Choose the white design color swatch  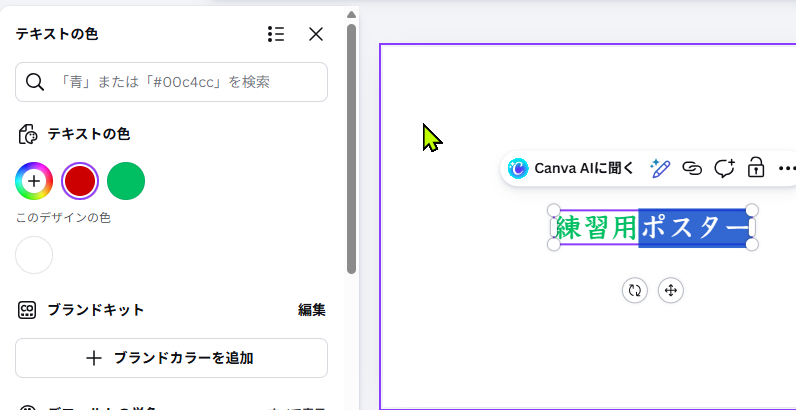34,255
